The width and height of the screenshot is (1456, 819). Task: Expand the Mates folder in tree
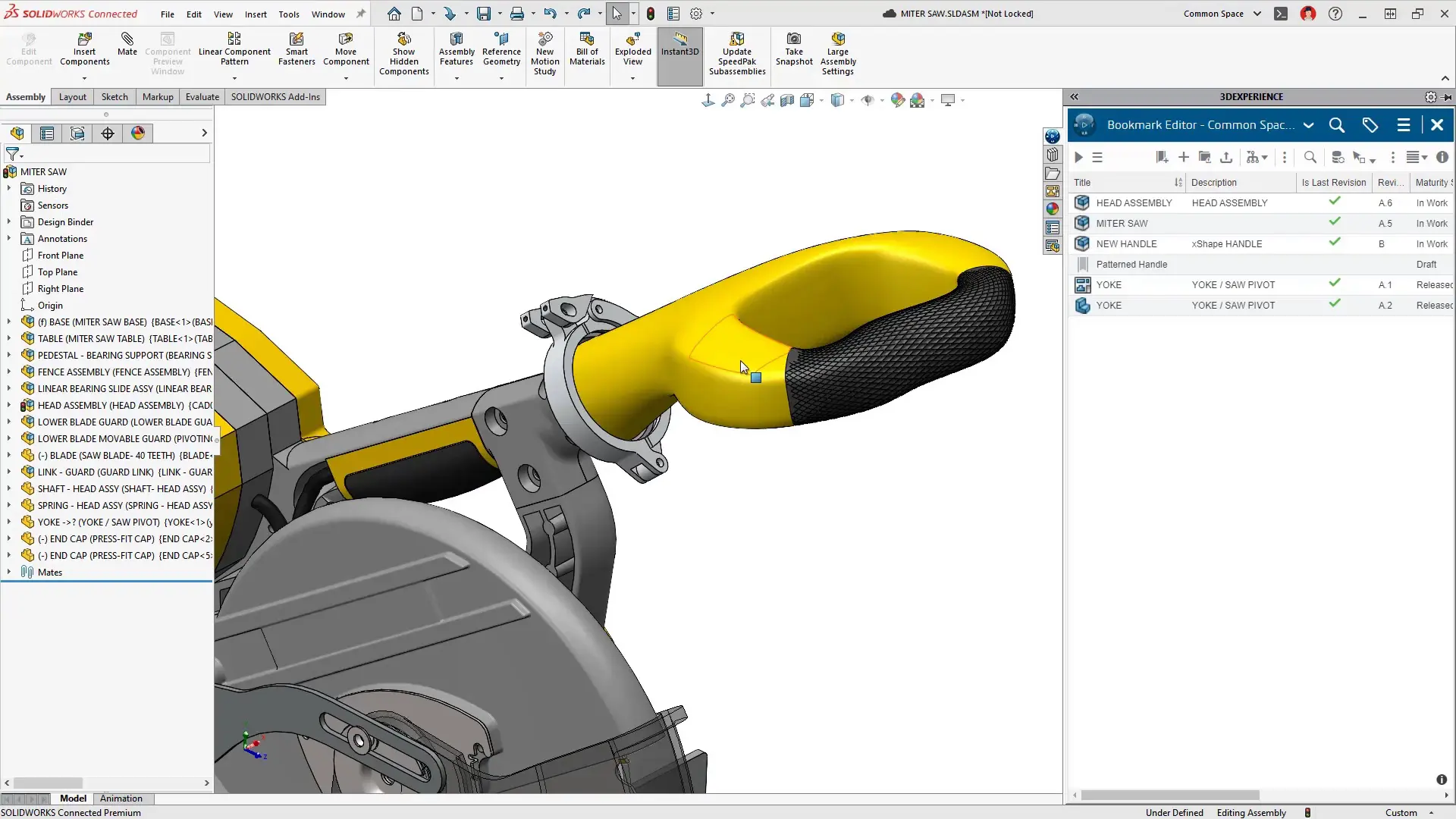click(x=9, y=572)
